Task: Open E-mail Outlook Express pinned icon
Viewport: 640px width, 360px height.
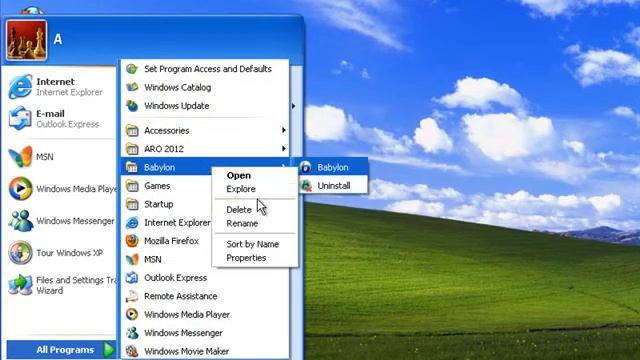Action: [x=20, y=118]
